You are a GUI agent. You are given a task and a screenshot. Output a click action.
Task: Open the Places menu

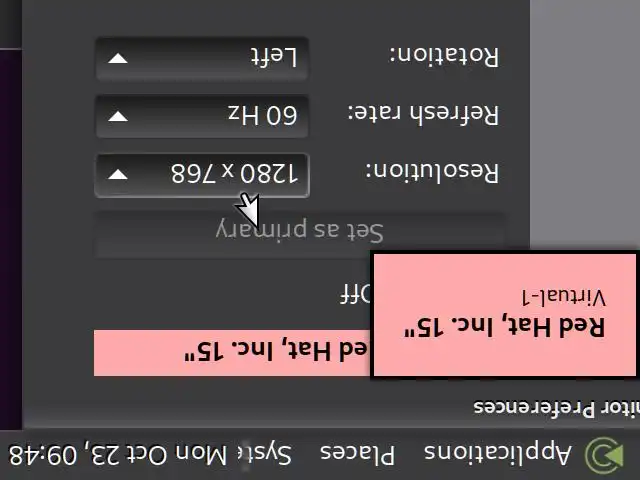[x=358, y=454]
